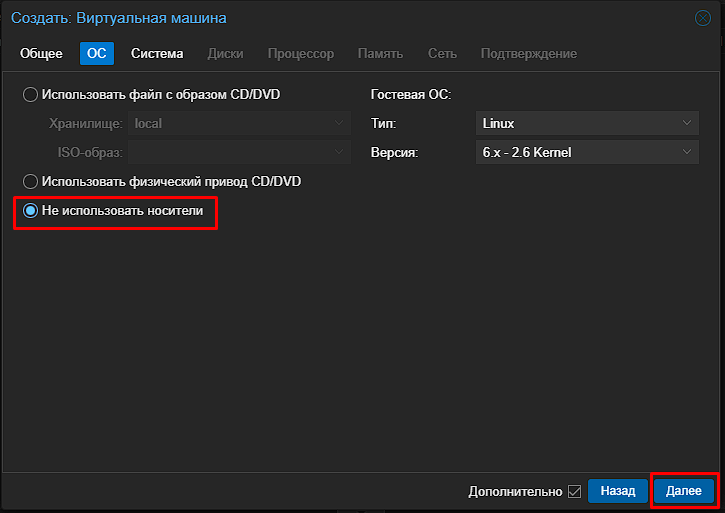
Task: Click the chevron arrow of Версия field
Action: [x=687, y=152]
